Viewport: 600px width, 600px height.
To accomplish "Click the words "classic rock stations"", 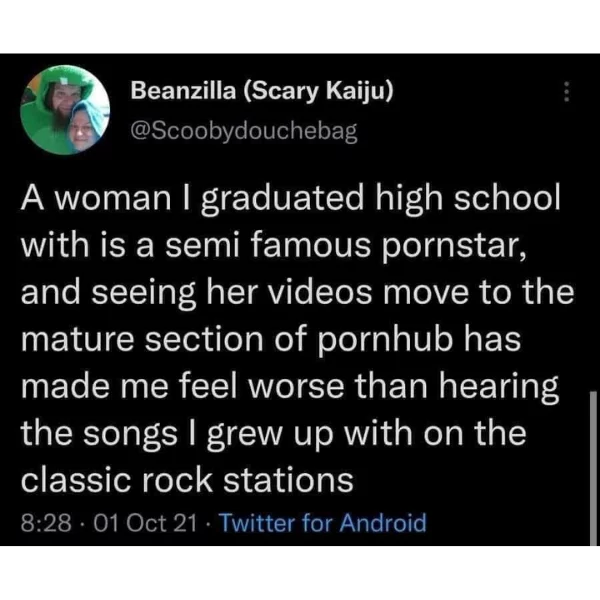I will coord(187,479).
